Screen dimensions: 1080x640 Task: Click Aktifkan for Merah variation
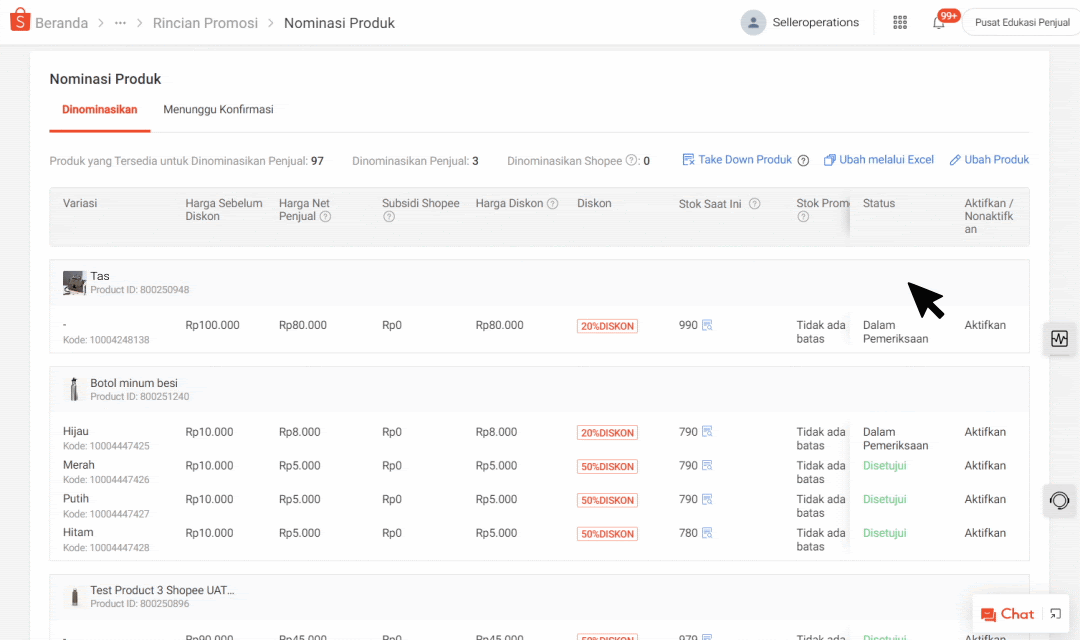985,466
